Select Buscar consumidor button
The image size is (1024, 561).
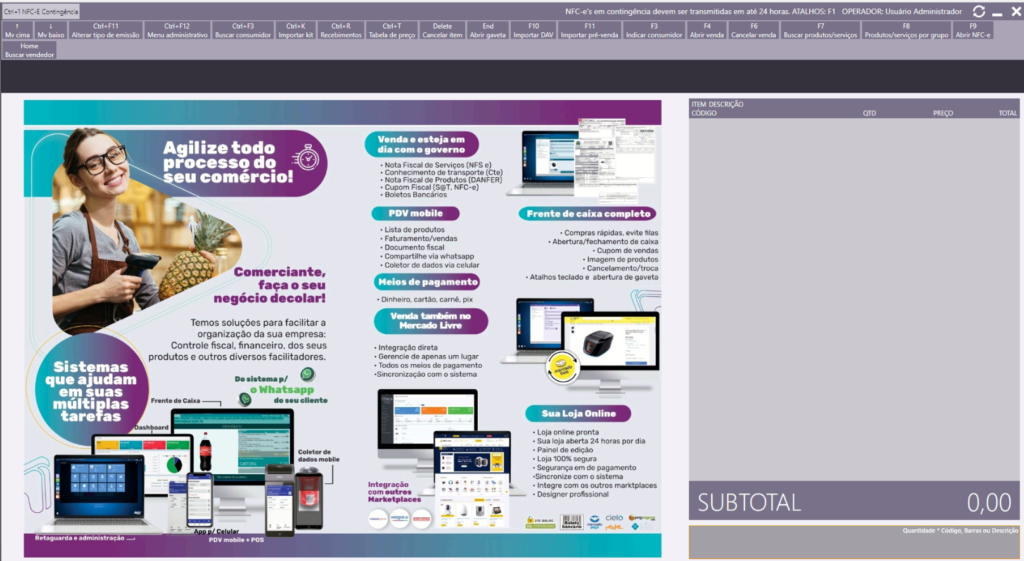tap(243, 30)
